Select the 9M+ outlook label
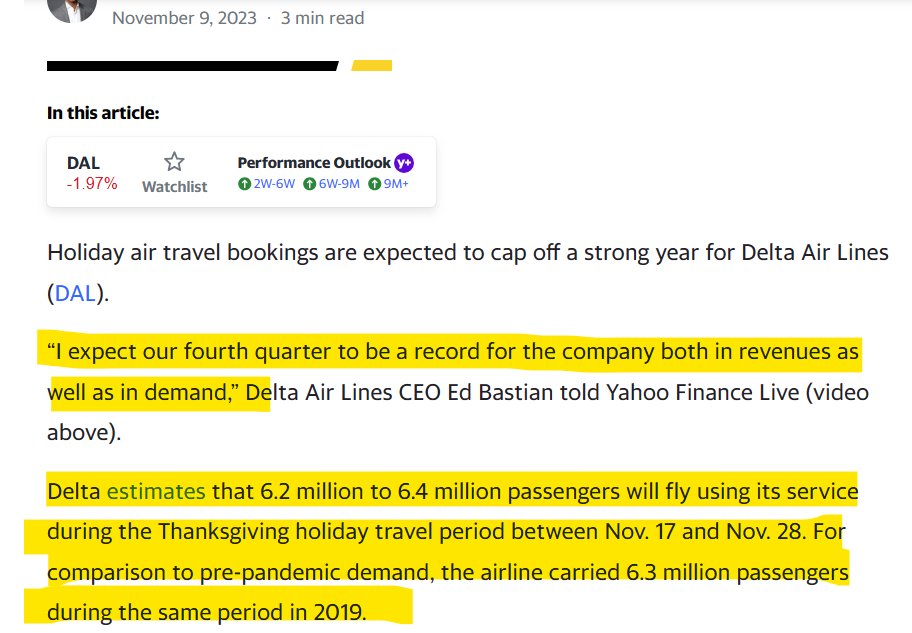The image size is (912, 633). (x=397, y=184)
